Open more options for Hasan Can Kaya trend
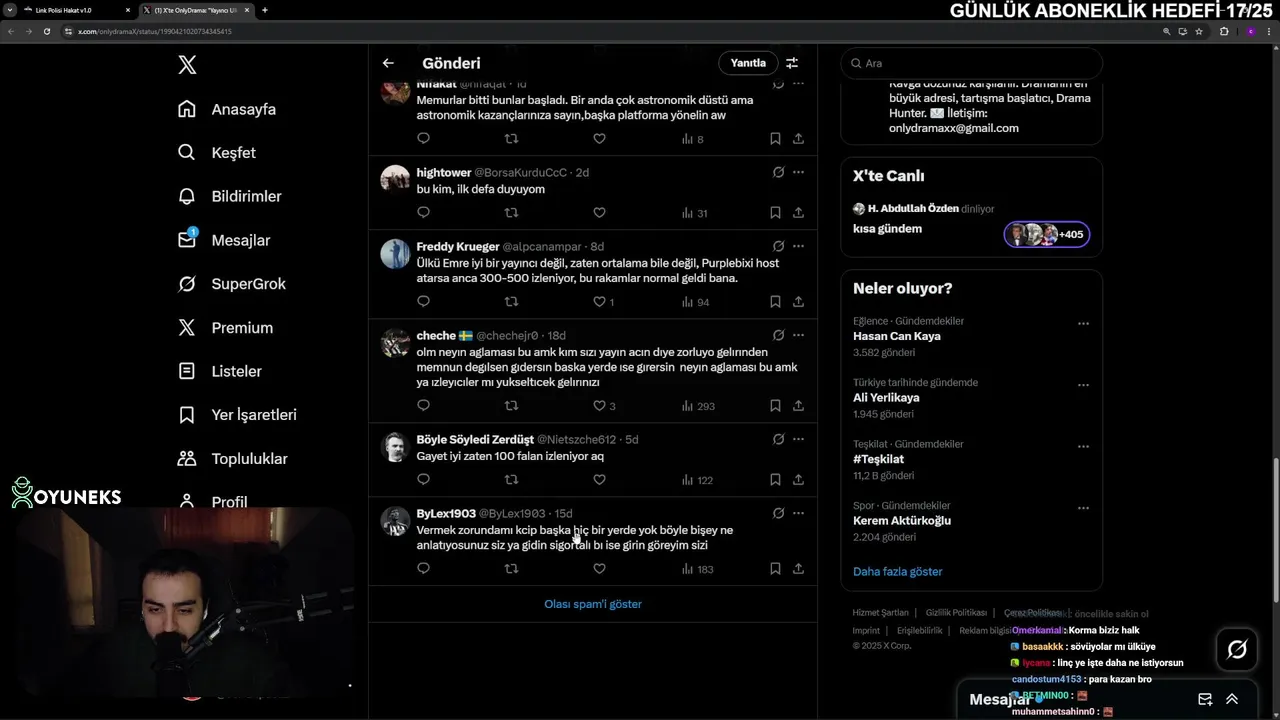Viewport: 1280px width, 720px height. coord(1083,324)
